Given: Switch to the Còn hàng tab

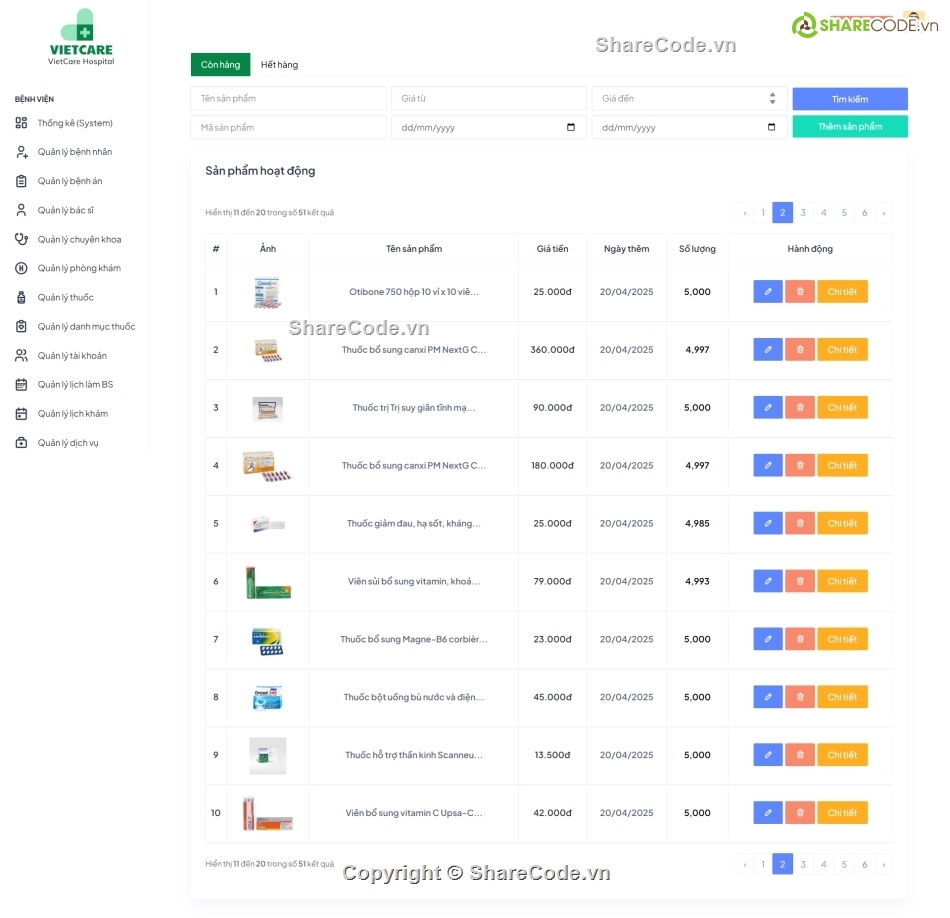Looking at the screenshot, I should [221, 65].
